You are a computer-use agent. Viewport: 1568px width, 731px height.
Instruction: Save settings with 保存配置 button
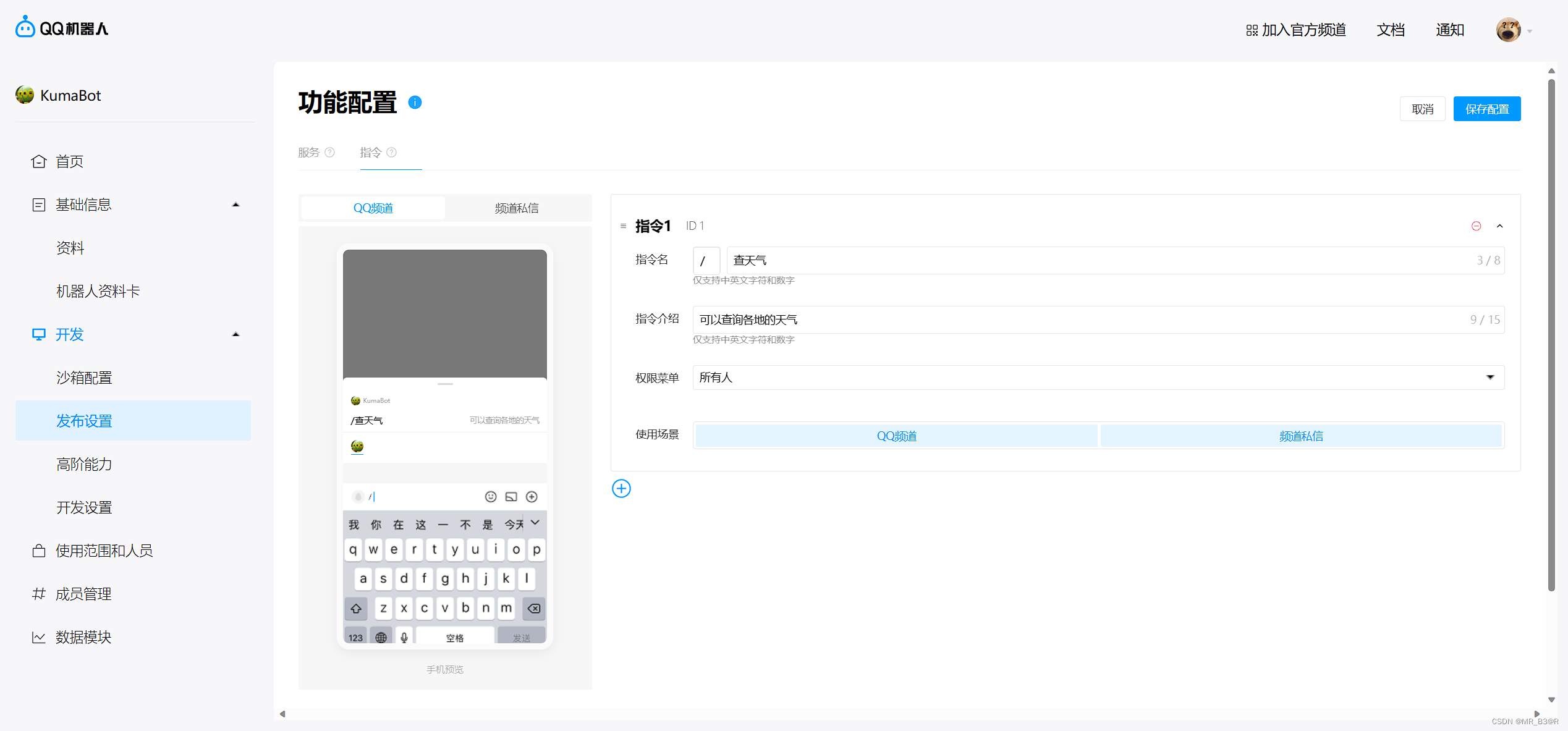(1487, 108)
